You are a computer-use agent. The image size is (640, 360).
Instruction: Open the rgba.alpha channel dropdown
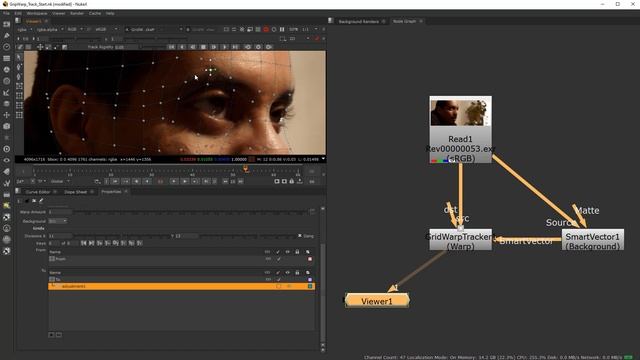click(x=49, y=29)
